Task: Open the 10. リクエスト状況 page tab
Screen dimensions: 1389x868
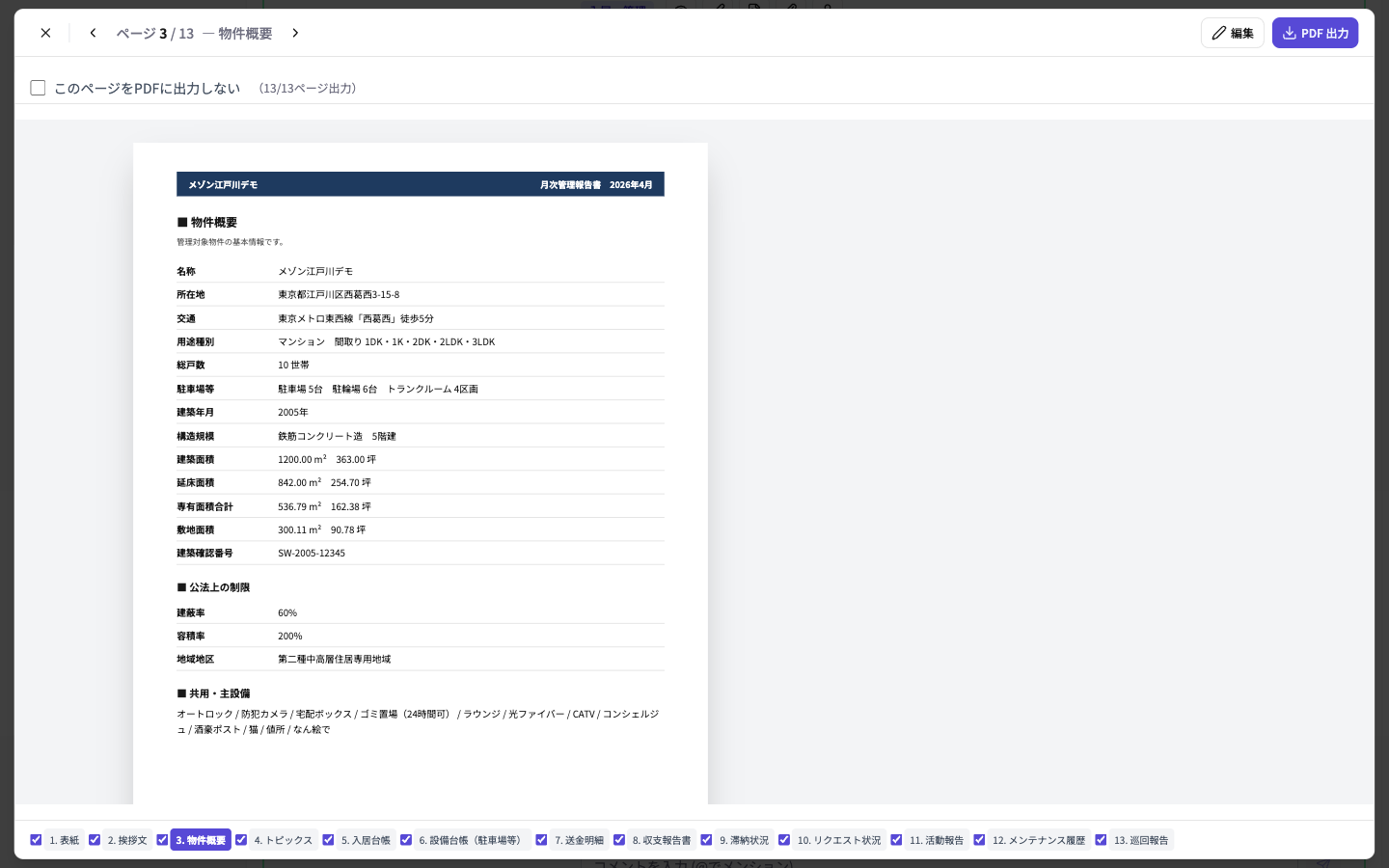Action: (x=839, y=840)
